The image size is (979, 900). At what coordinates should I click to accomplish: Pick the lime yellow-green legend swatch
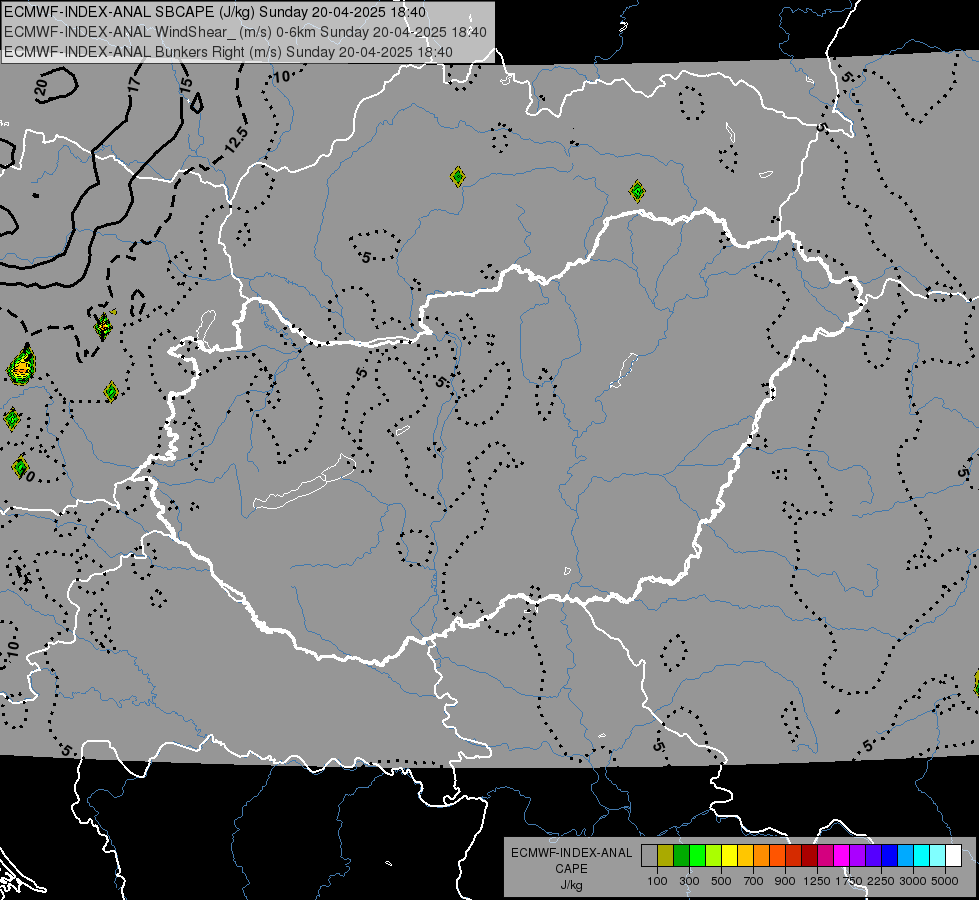713,855
